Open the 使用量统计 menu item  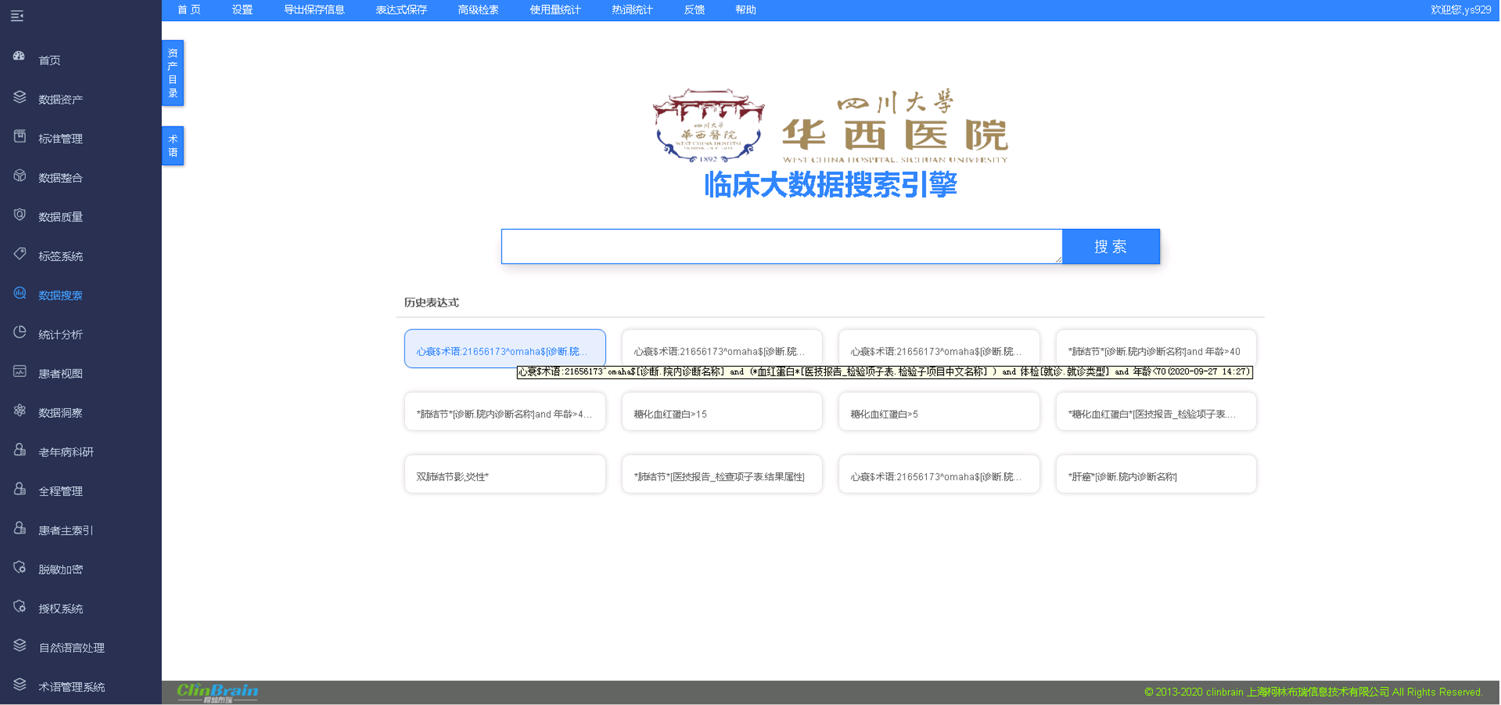click(555, 10)
